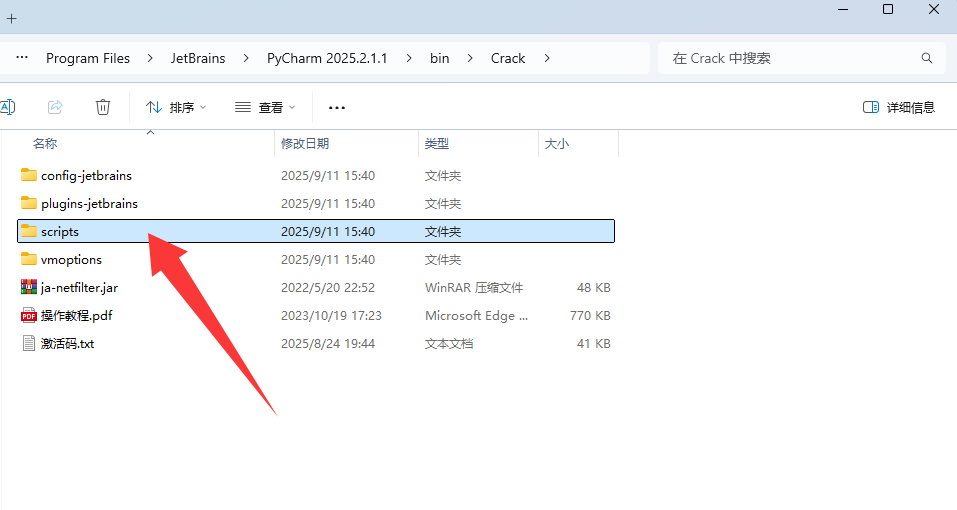Click the share icon in the toolbar
The height and width of the screenshot is (510, 957).
pos(55,107)
